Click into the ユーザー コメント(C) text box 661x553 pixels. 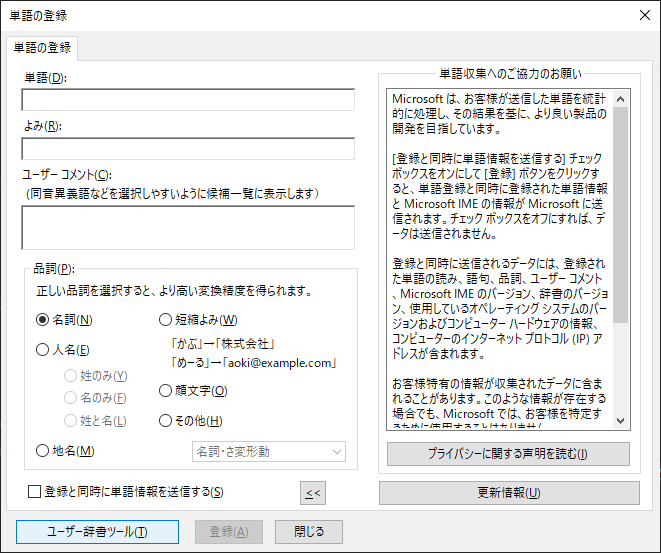[188, 228]
